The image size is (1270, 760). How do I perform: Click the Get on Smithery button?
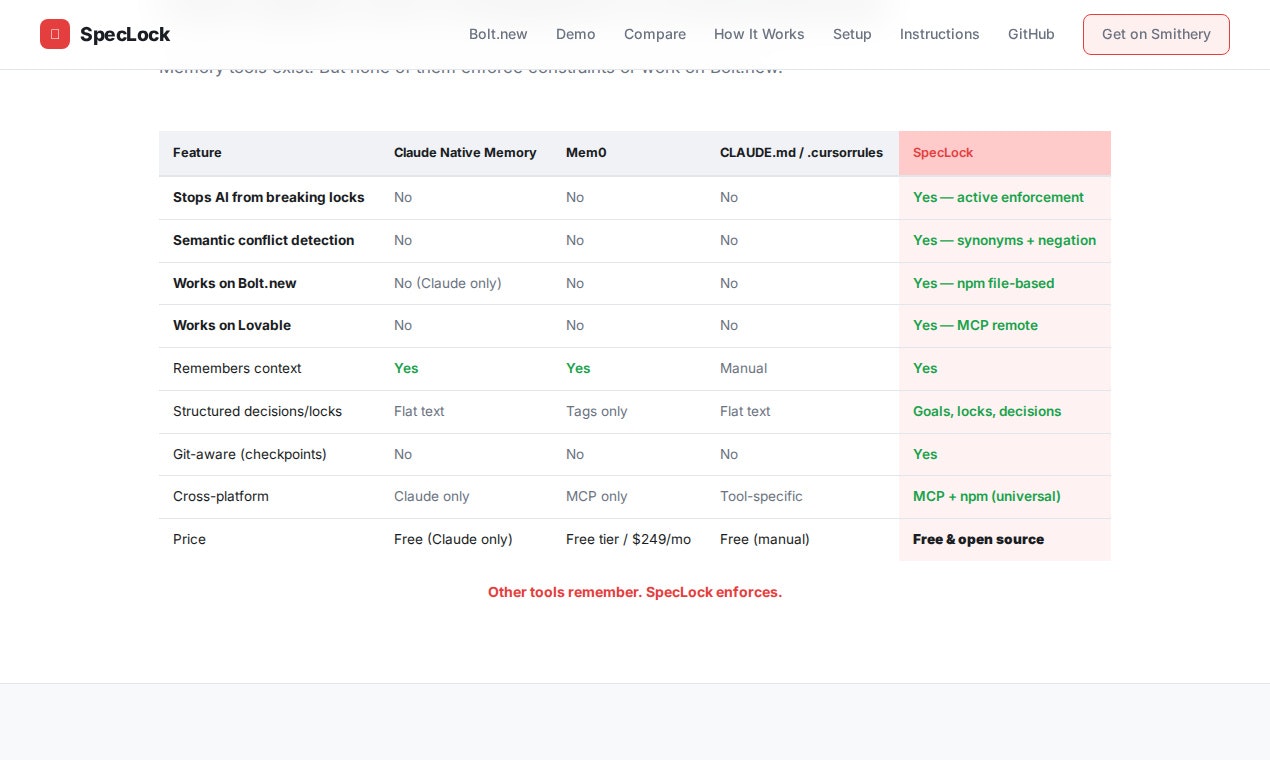point(1156,34)
